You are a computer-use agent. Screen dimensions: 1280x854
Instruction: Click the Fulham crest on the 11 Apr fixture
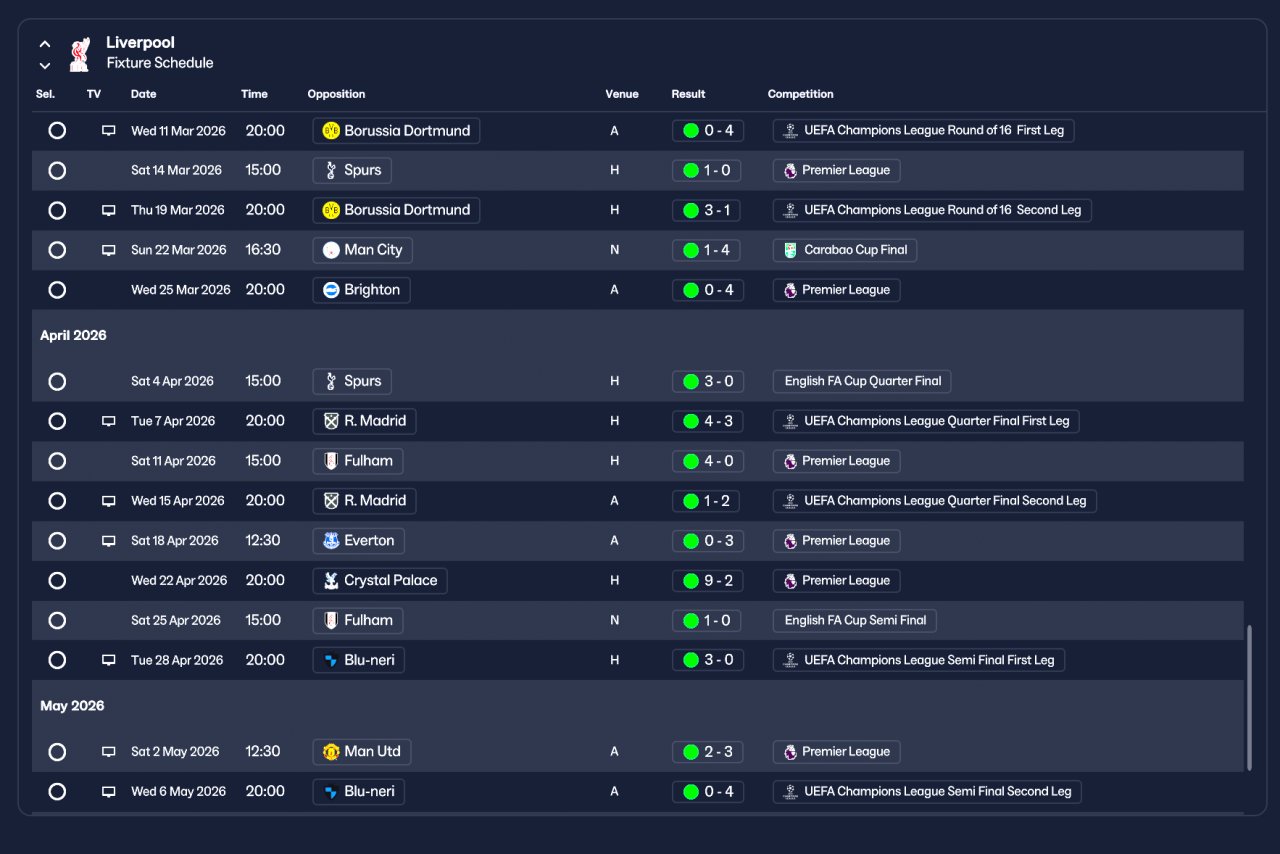[x=331, y=462]
